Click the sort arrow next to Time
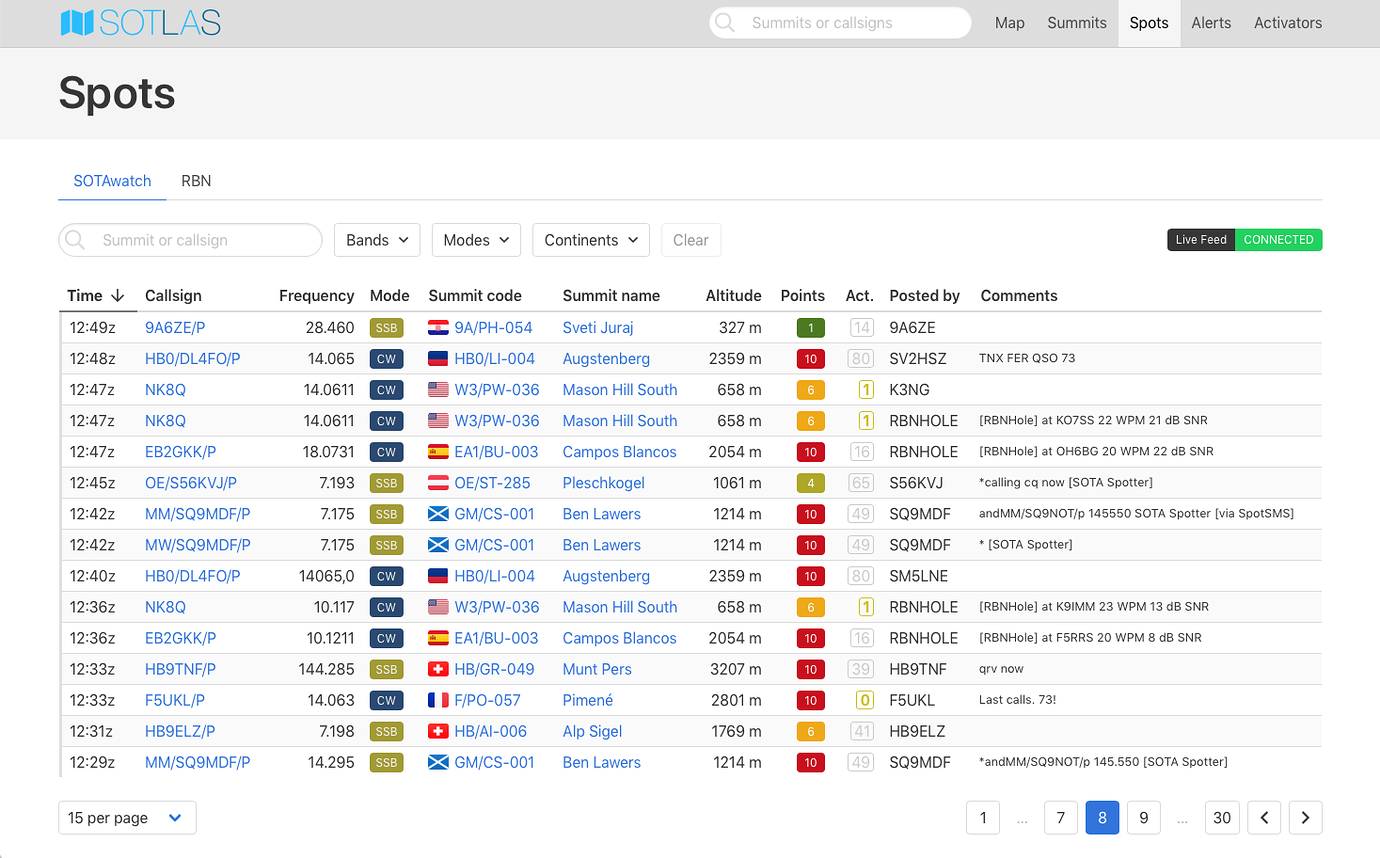Screen dimensions: 1380x858 (118, 296)
